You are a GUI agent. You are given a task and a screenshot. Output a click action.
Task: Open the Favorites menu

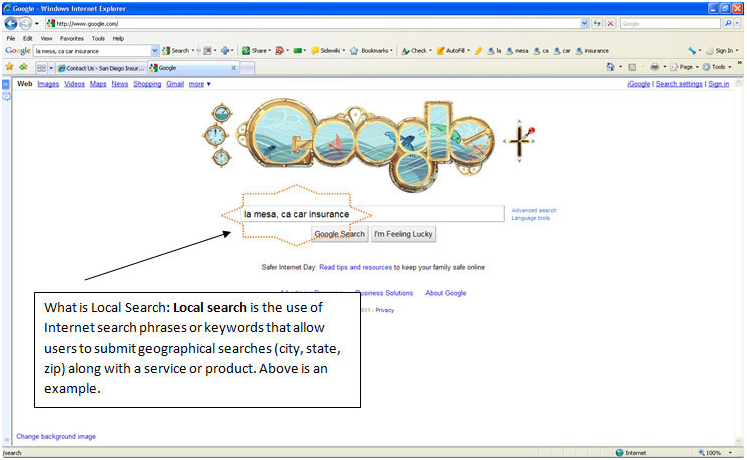tap(71, 39)
